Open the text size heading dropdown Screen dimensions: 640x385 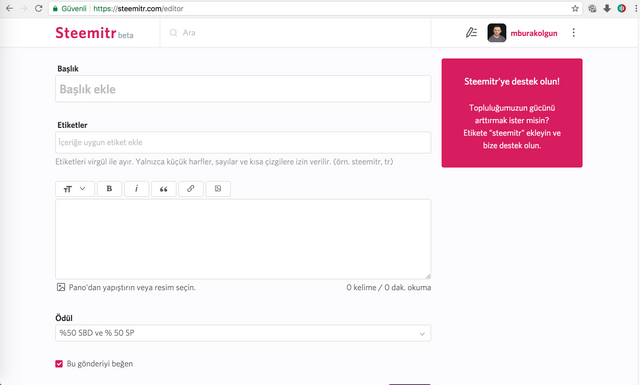pos(75,189)
